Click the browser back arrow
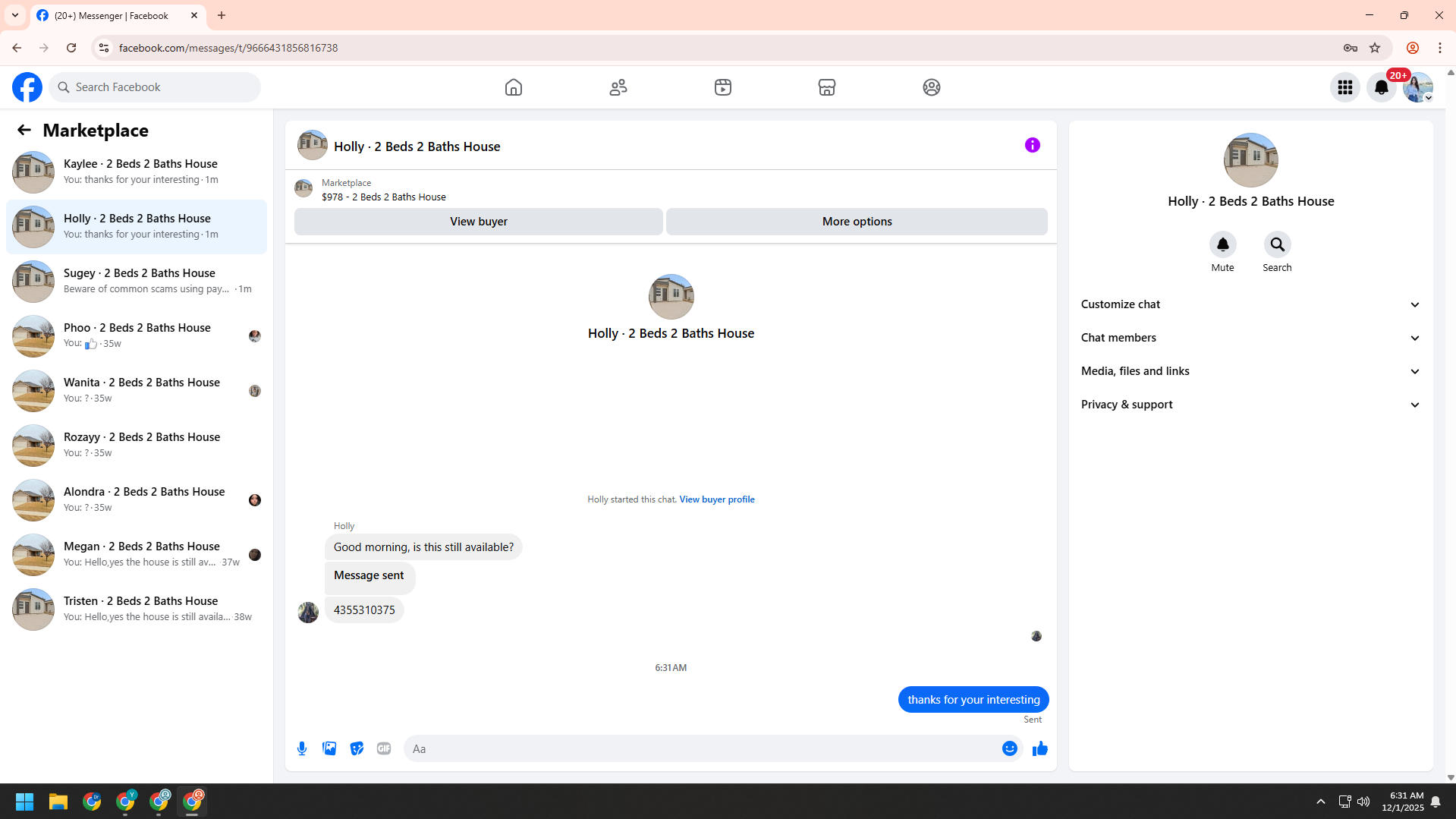The height and width of the screenshot is (819, 1456). [x=17, y=48]
